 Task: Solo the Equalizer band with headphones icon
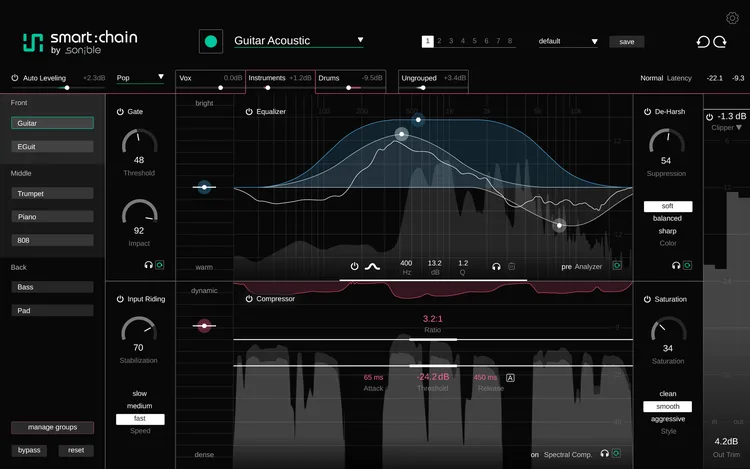(x=496, y=267)
